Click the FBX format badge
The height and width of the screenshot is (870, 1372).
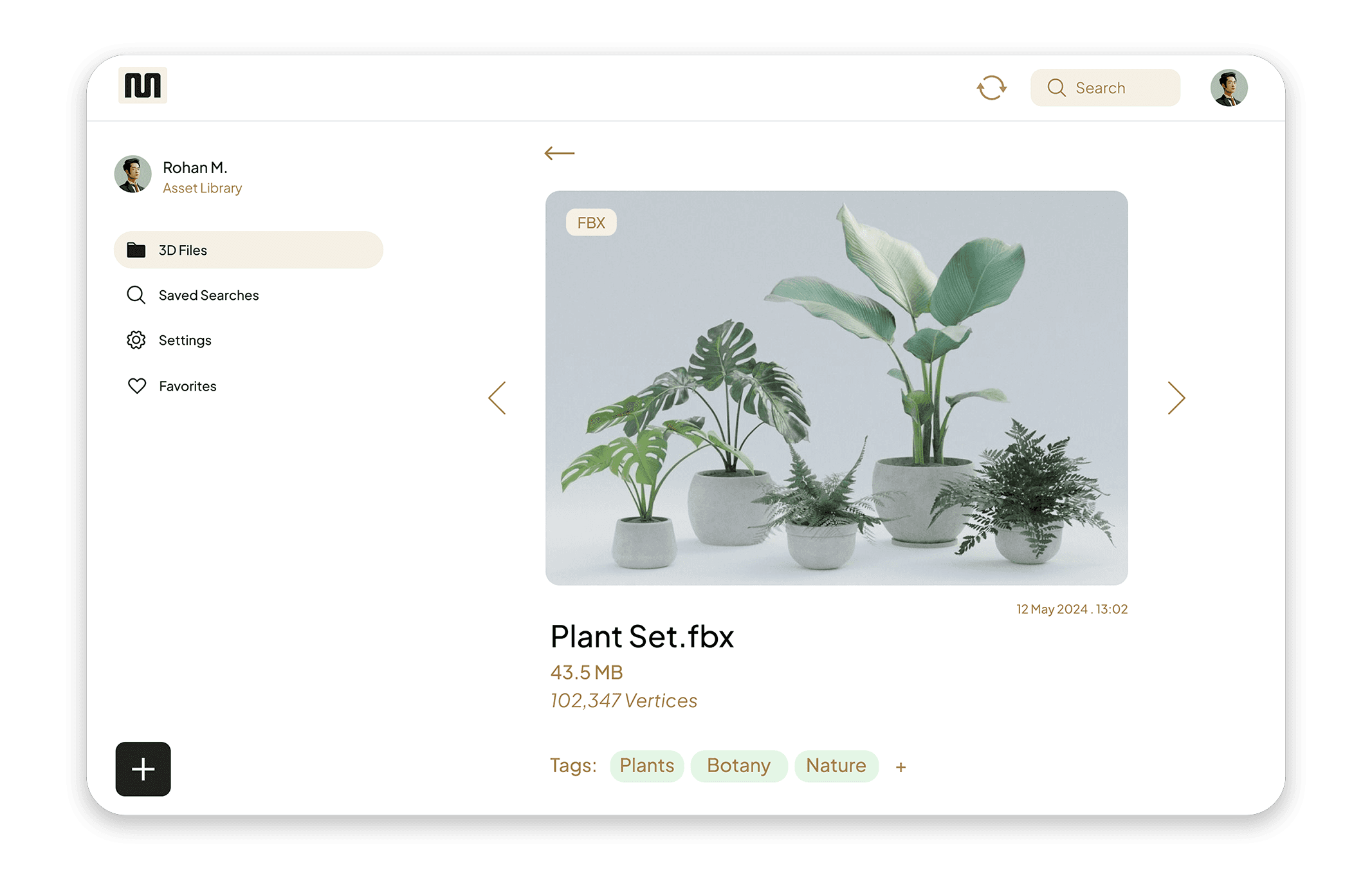coord(591,223)
